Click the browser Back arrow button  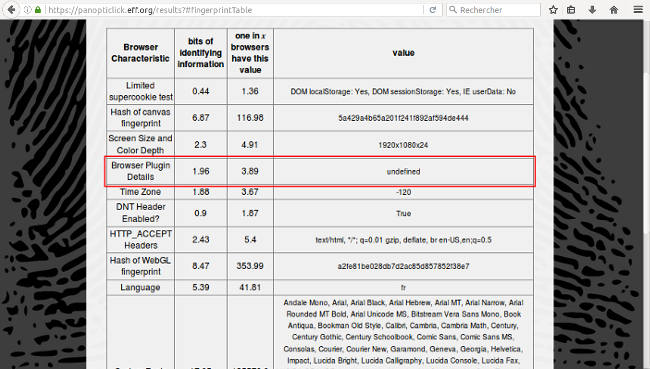tap(11, 10)
